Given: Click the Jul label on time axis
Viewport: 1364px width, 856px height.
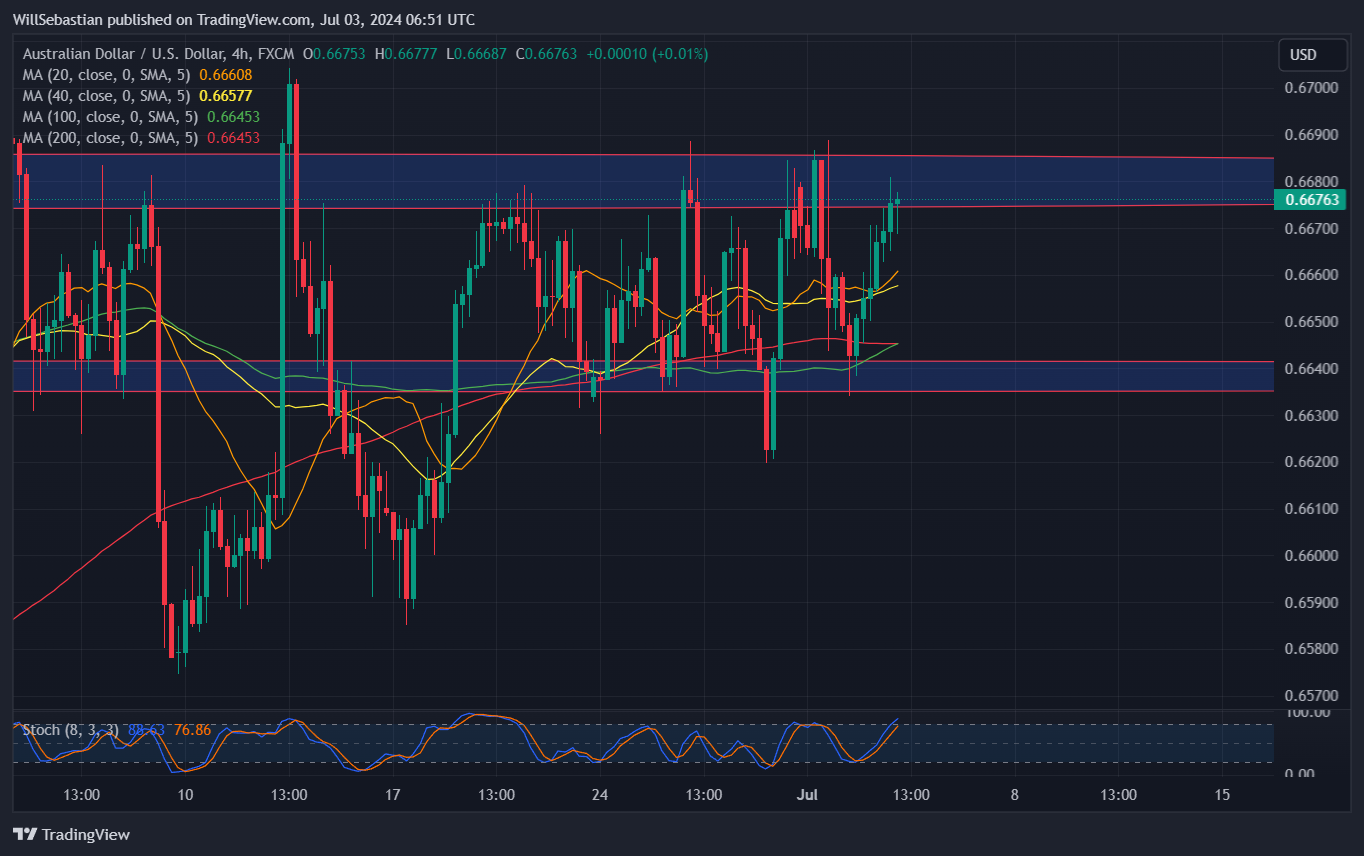Looking at the screenshot, I should pyautogui.click(x=807, y=796).
